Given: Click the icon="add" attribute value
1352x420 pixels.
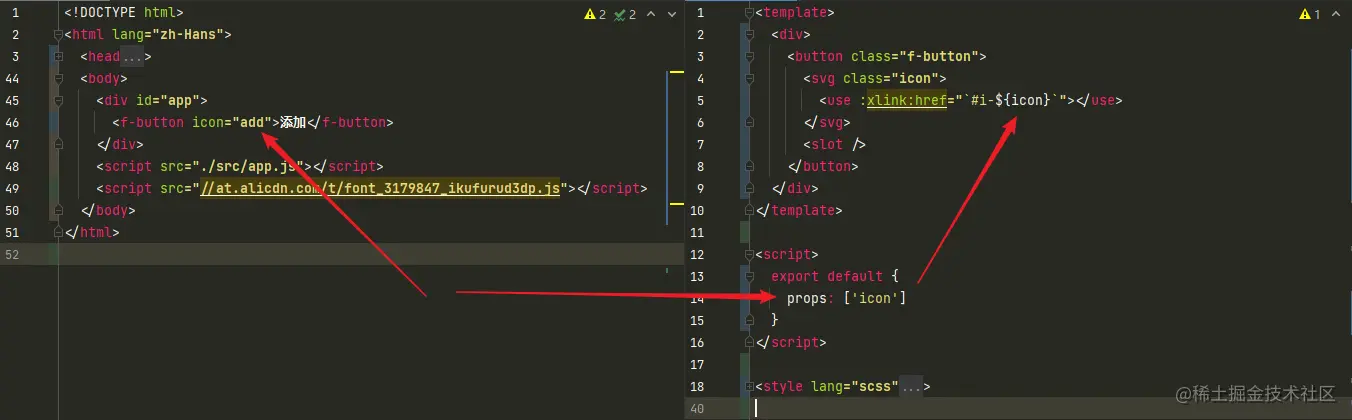Looking at the screenshot, I should click(x=232, y=122).
